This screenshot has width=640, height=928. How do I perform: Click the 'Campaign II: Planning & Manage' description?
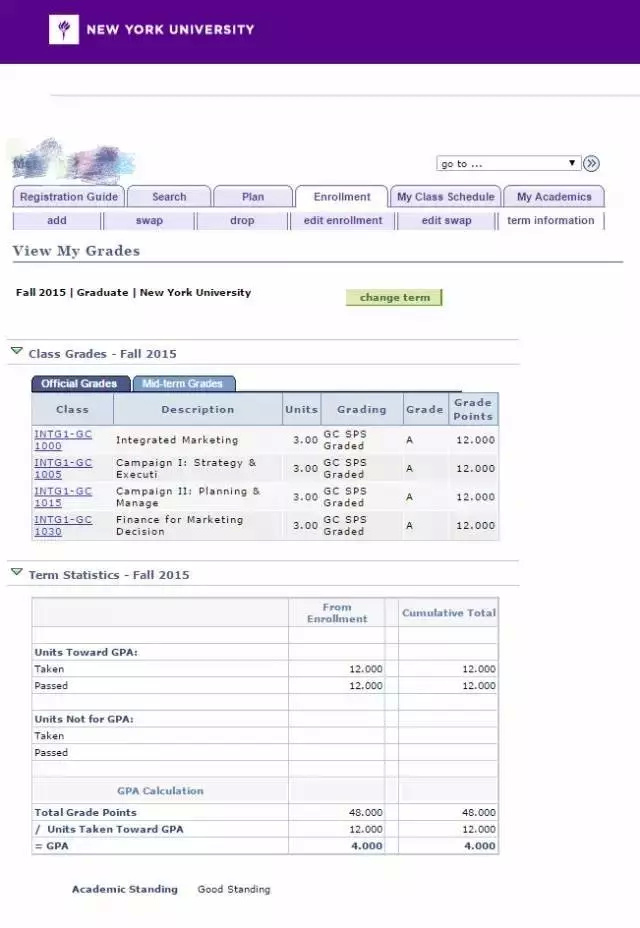188,497
